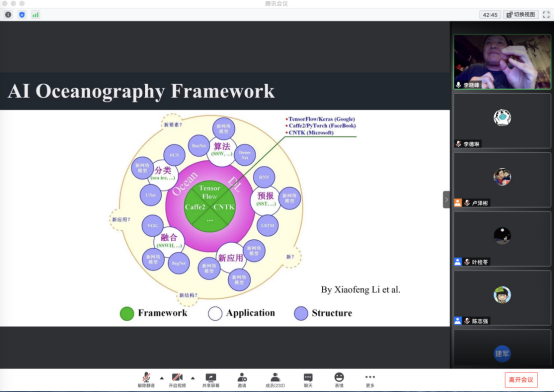Click the meeting info icon
The width and height of the screenshot is (554, 392).
(x=8, y=14)
